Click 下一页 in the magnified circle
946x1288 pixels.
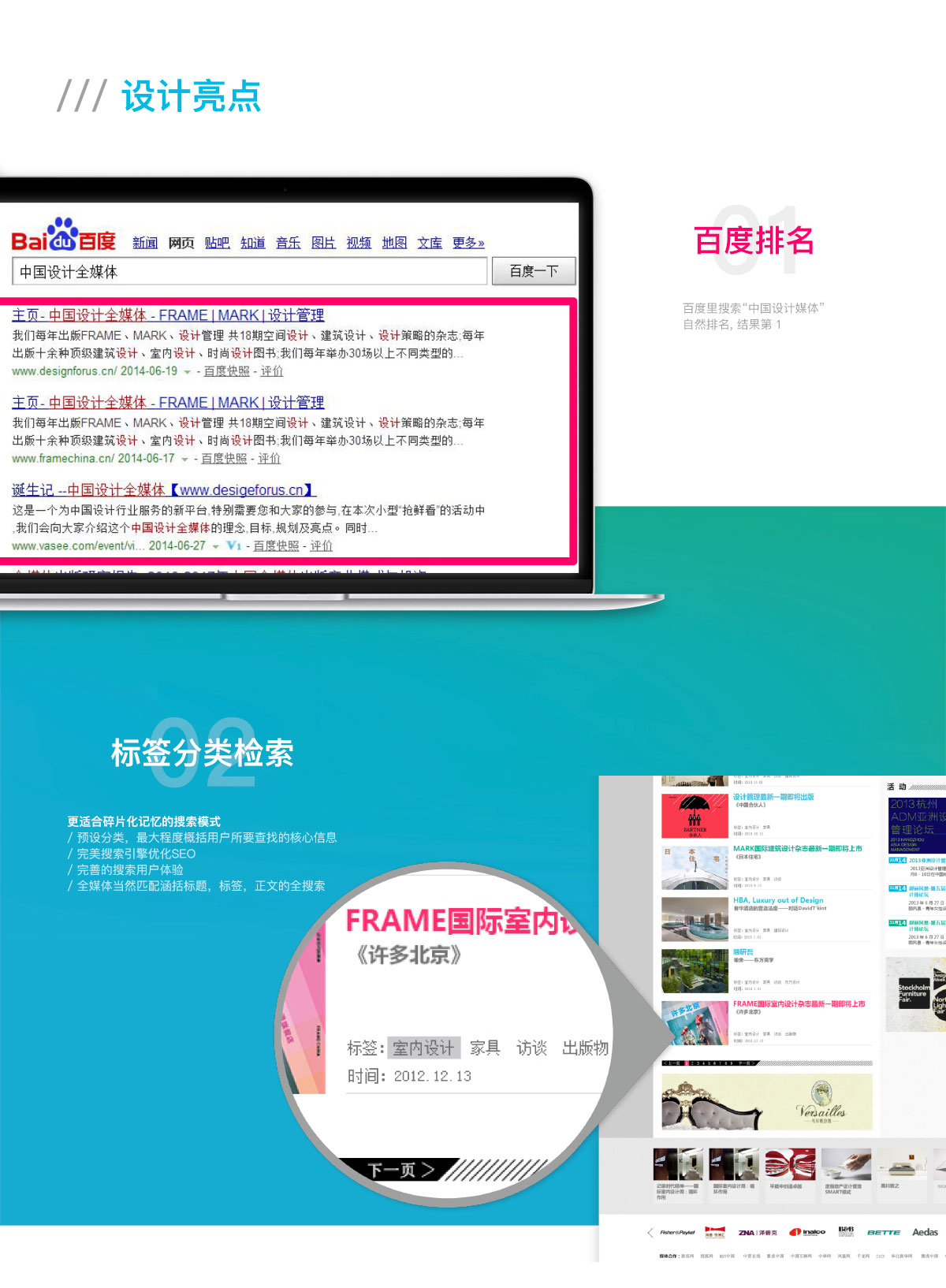400,1170
